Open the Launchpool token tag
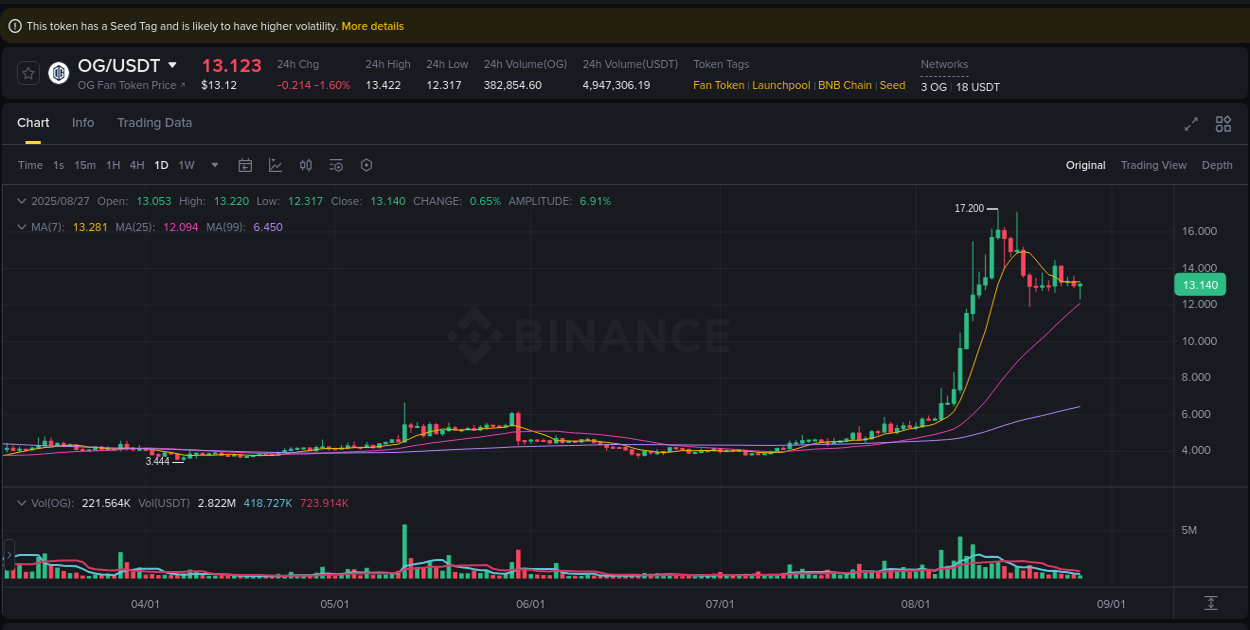The width and height of the screenshot is (1250, 630). [781, 85]
